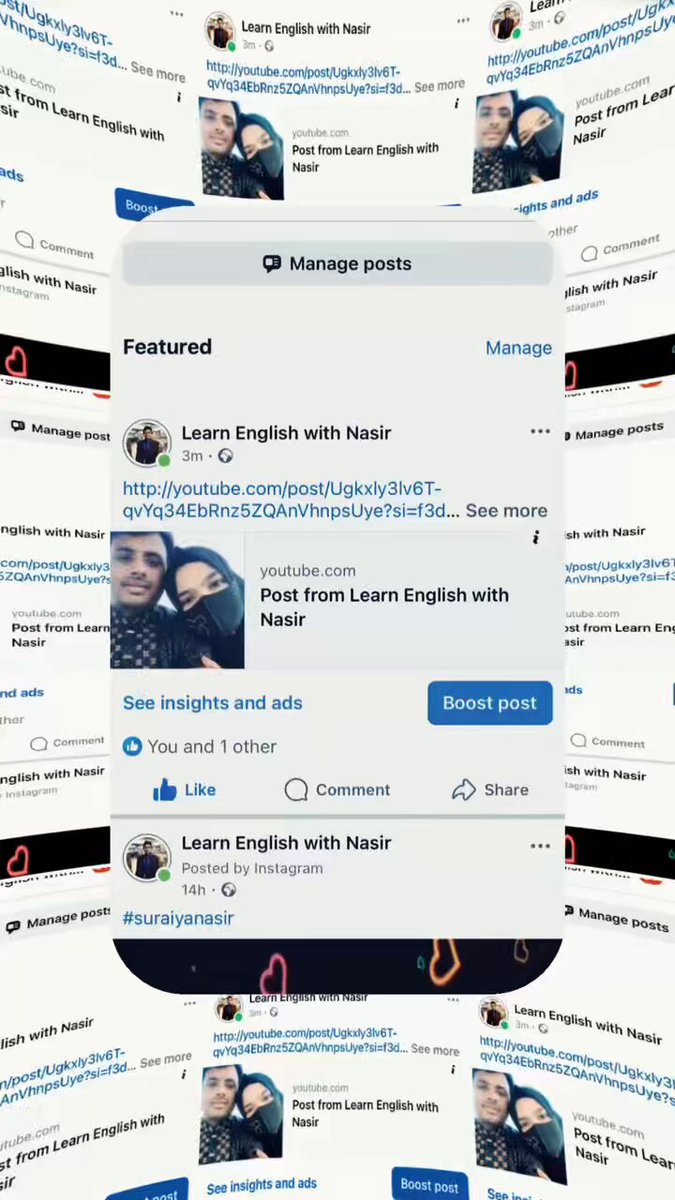Viewport: 675px width, 1200px height.
Task: Open page name on the 3m post
Action: pos(286,433)
